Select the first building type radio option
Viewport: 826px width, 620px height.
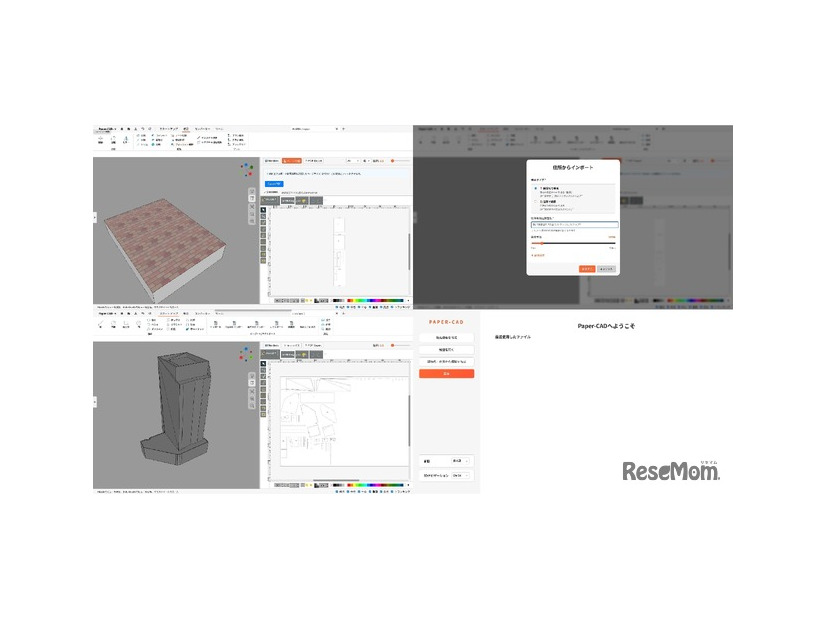(533, 189)
